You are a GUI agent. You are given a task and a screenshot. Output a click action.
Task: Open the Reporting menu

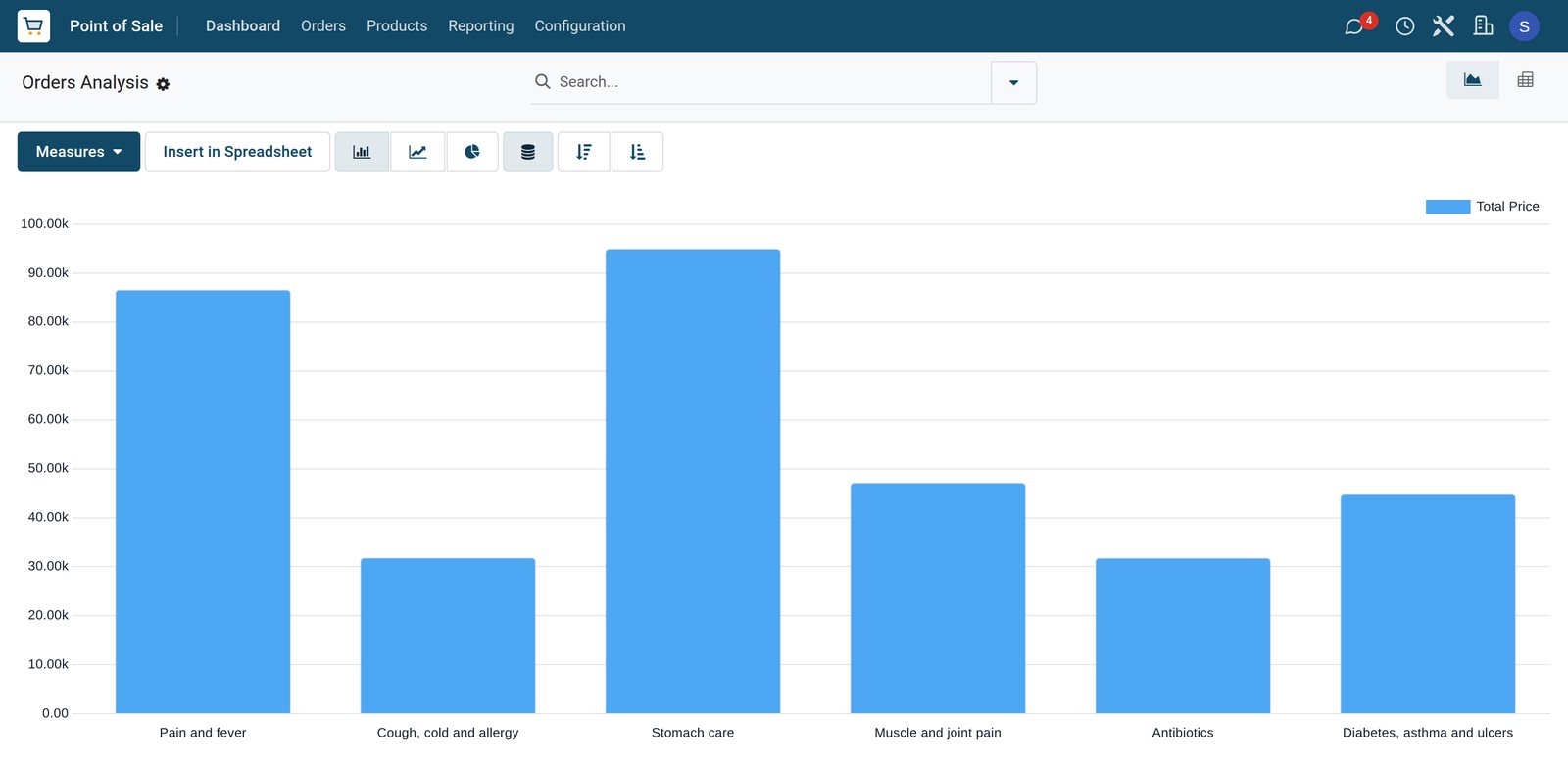click(481, 25)
